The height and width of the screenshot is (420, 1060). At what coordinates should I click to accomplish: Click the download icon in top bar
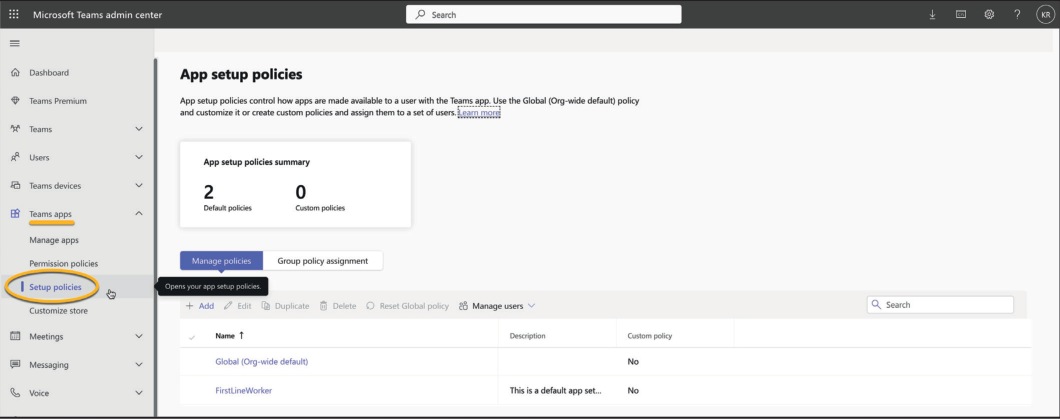pyautogui.click(x=932, y=14)
